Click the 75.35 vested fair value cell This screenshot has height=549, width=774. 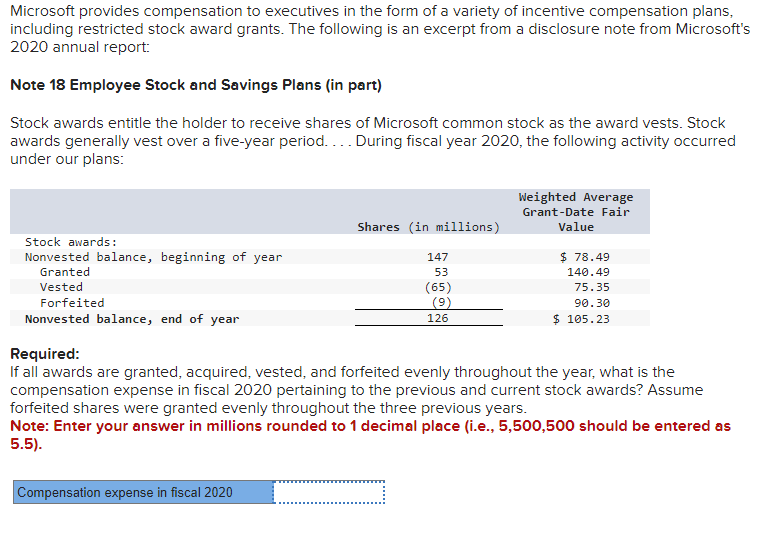pyautogui.click(x=591, y=287)
